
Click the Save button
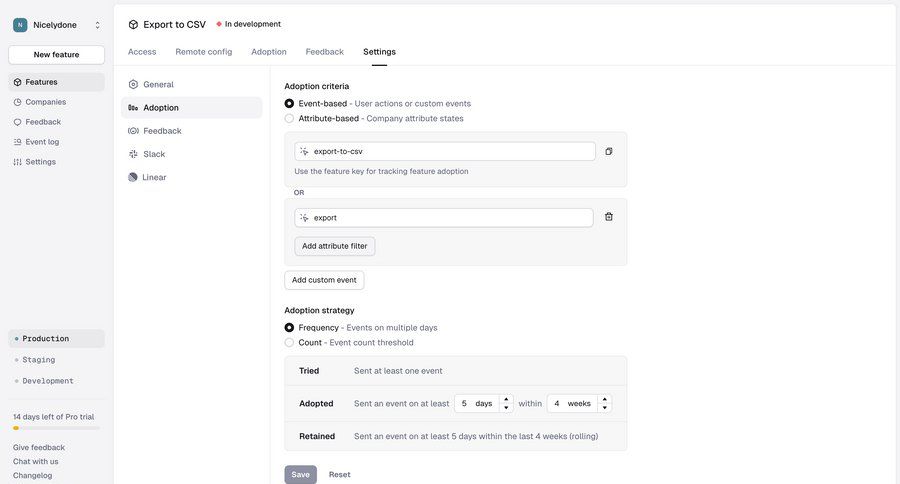[x=301, y=475]
